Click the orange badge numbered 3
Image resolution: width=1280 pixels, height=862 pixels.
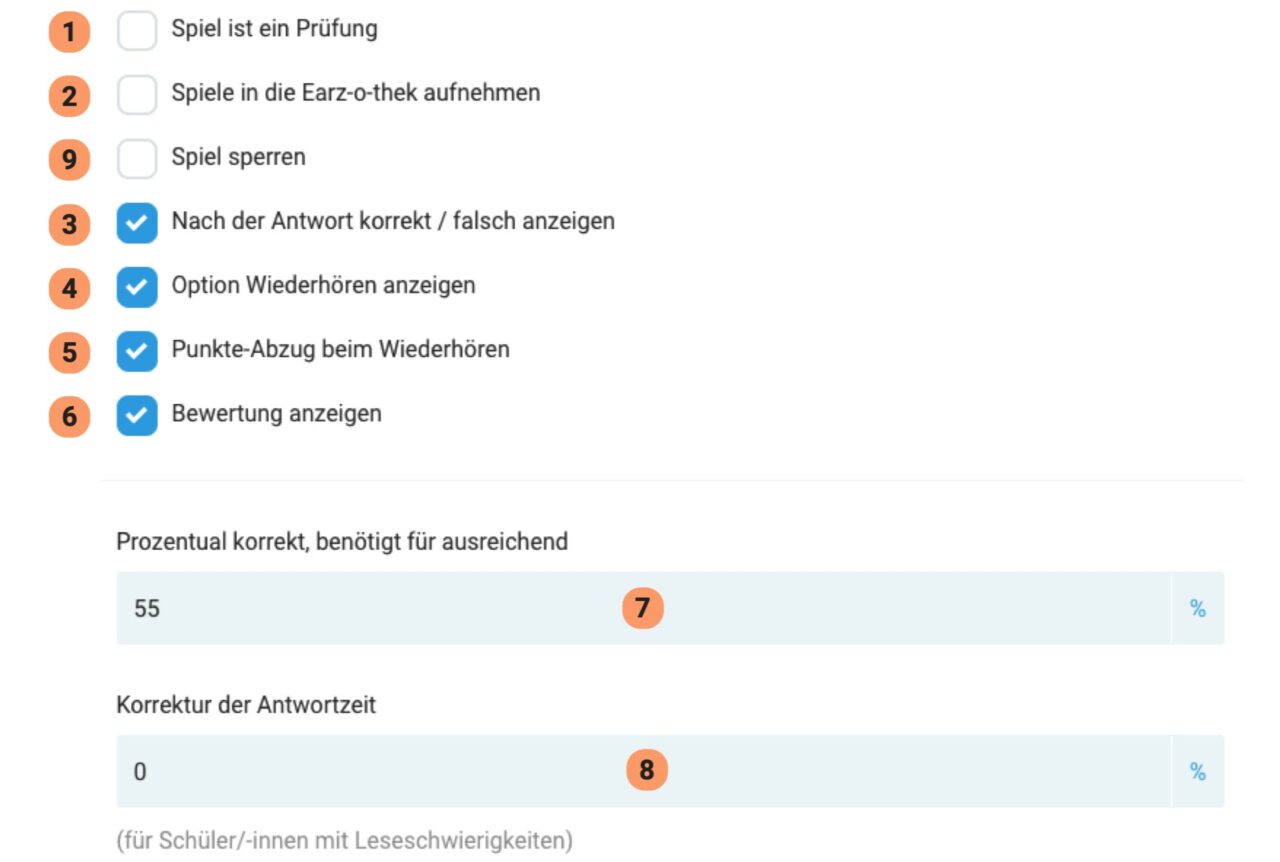(x=68, y=224)
